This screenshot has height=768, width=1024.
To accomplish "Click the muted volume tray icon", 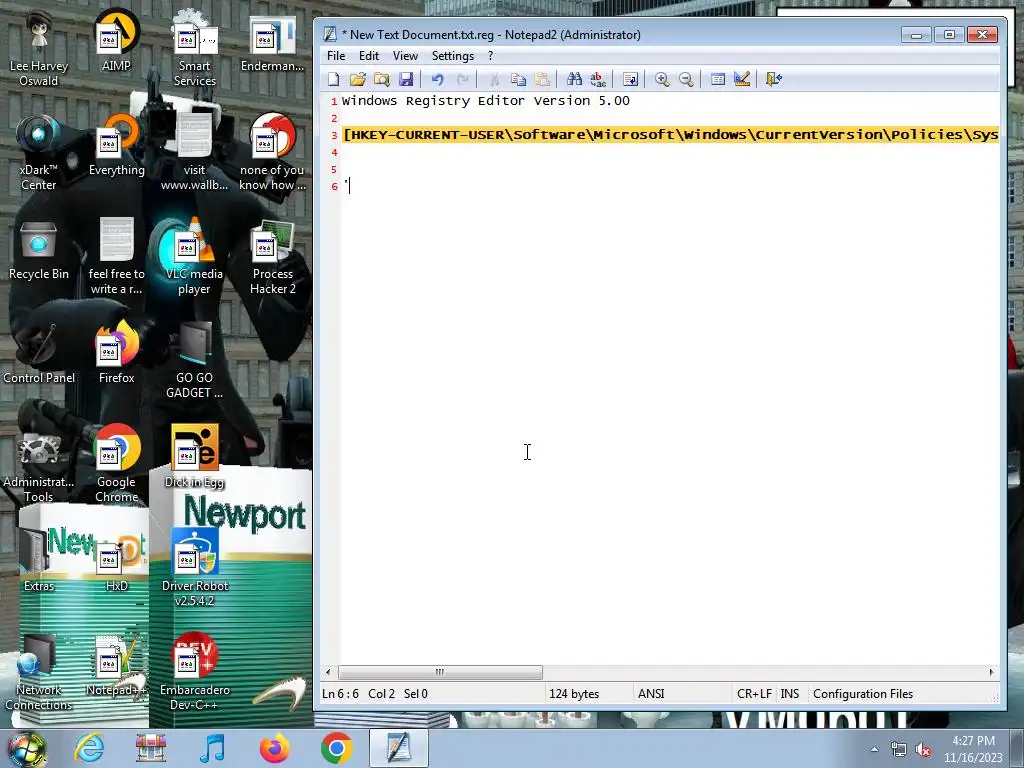I will [923, 750].
